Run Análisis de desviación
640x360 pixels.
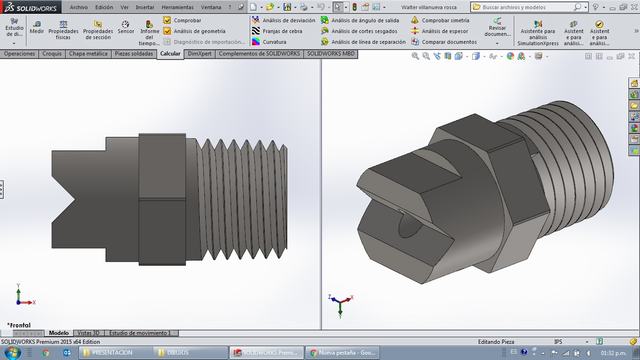pos(283,20)
